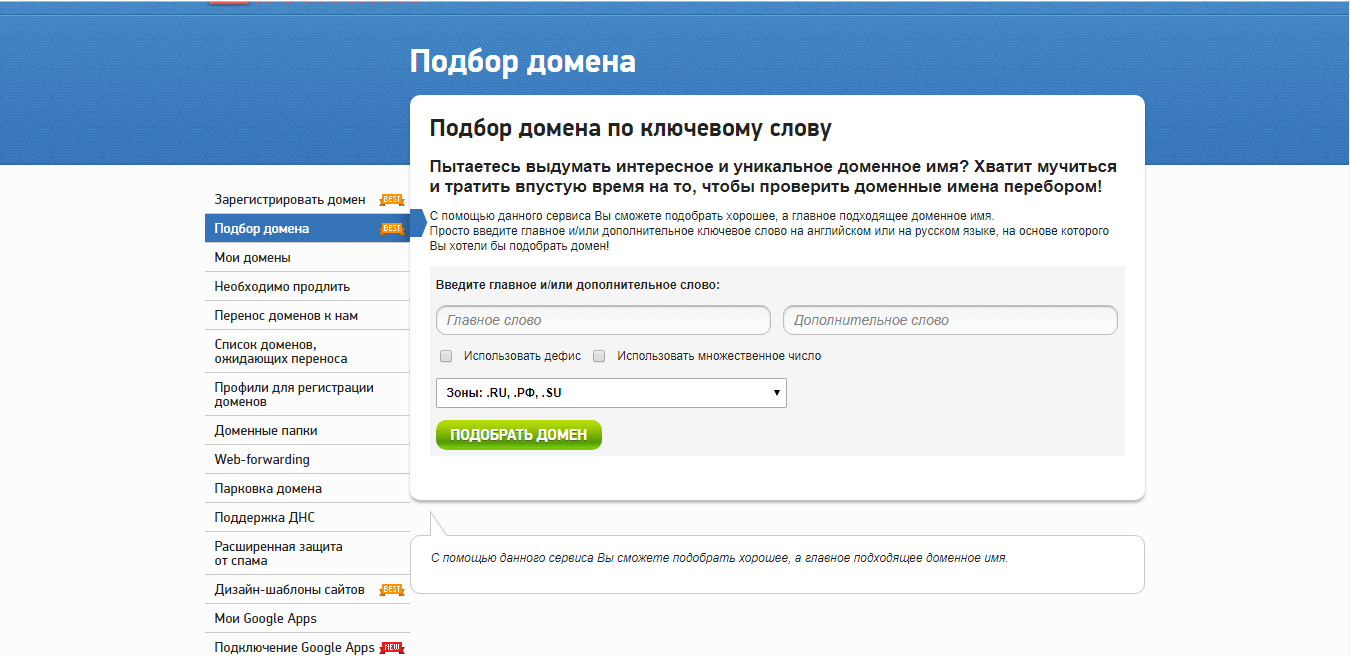
Task: Click BEST badge beside Подбор домена
Action: (x=391, y=229)
